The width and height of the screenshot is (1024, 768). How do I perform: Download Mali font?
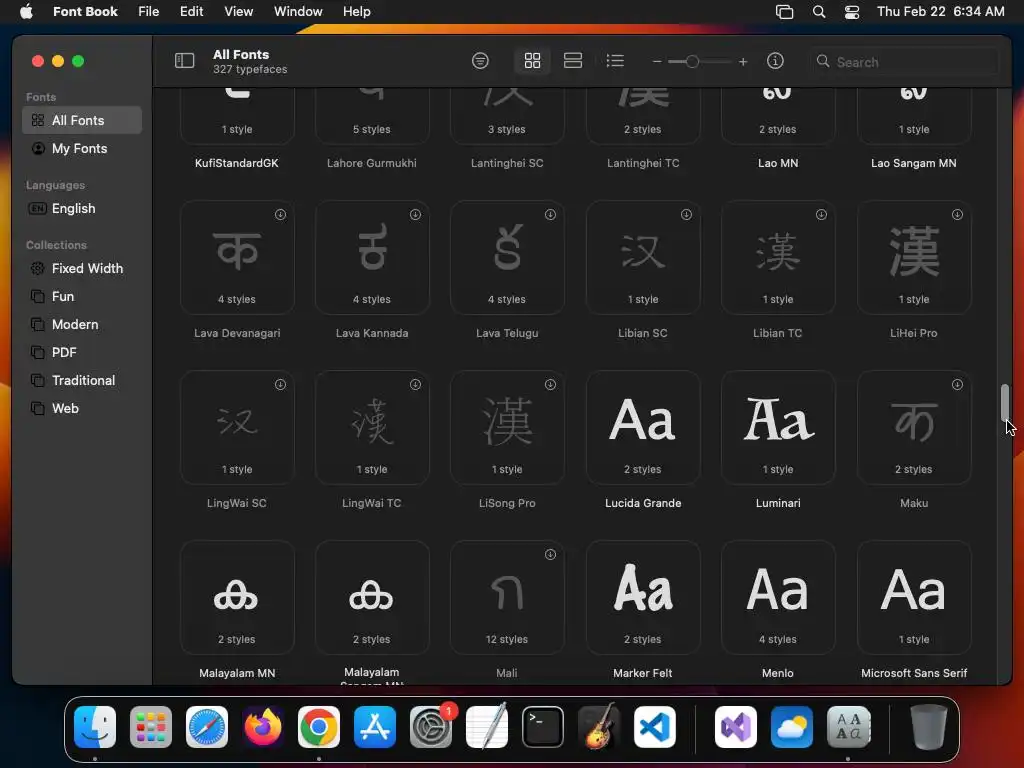(x=551, y=554)
